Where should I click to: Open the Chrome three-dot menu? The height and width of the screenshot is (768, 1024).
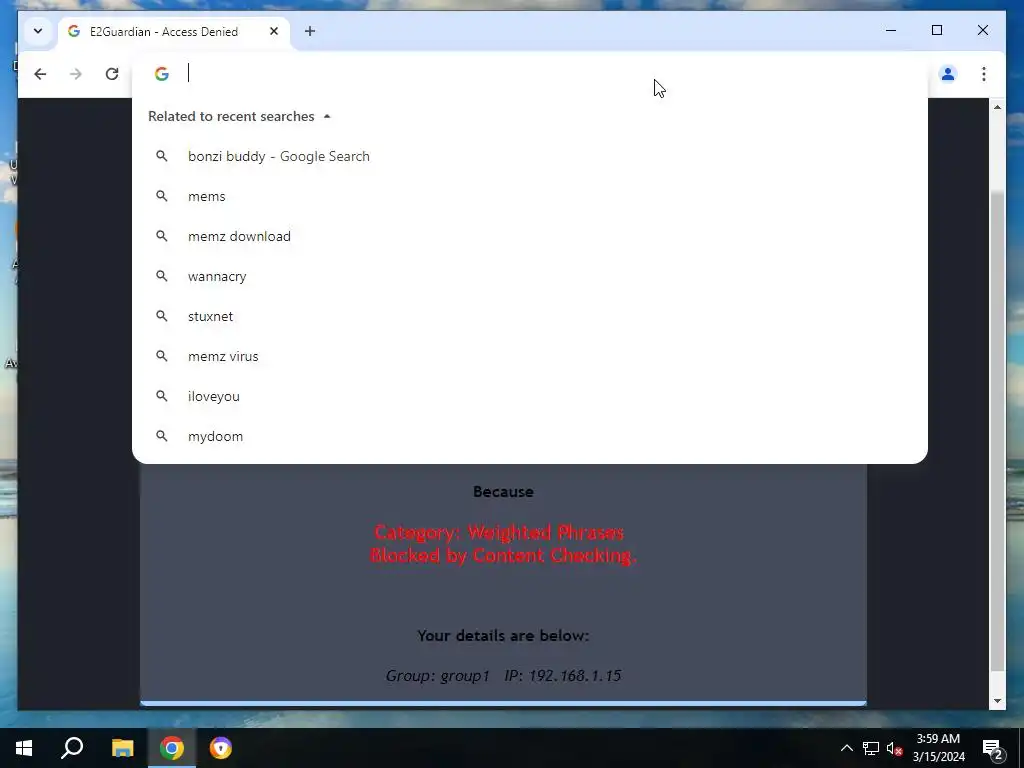(984, 74)
